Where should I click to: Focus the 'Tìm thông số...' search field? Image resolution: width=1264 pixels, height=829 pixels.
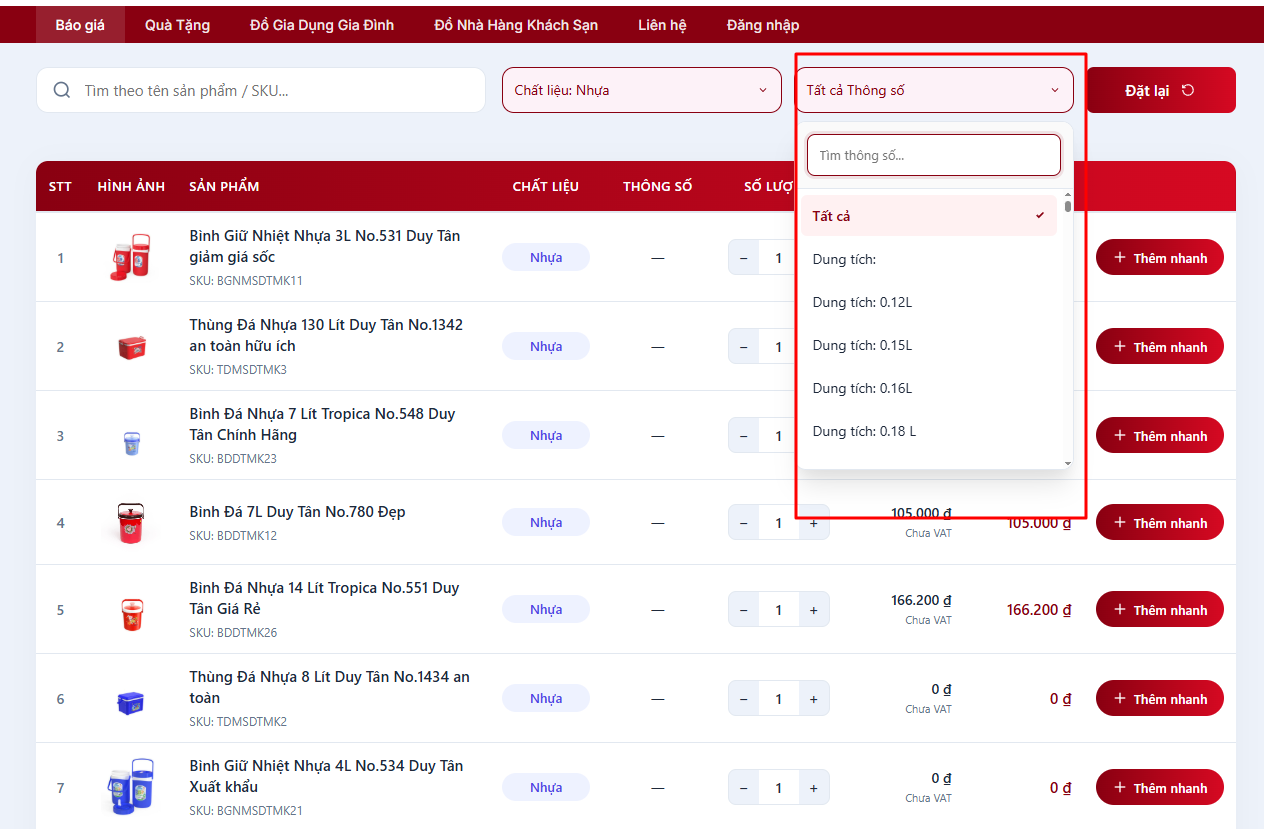click(x=933, y=155)
